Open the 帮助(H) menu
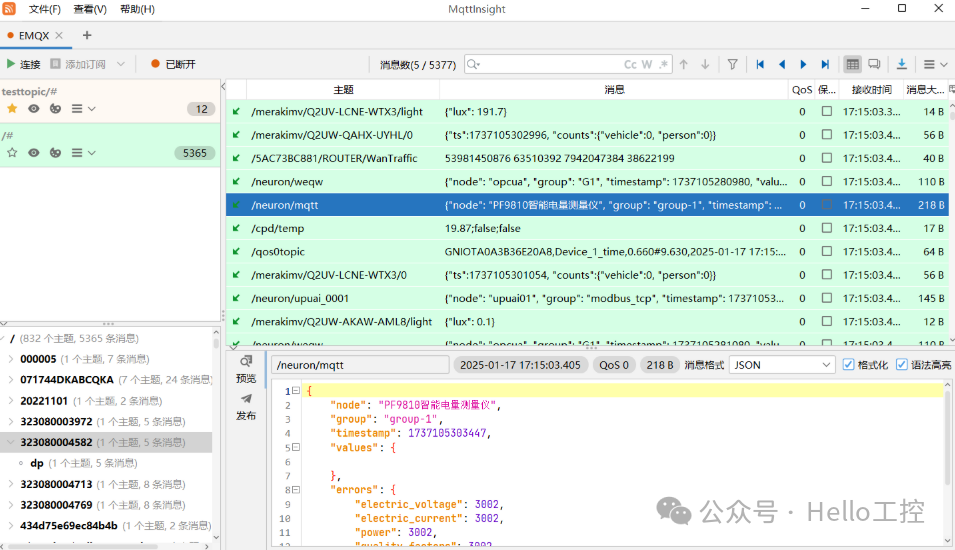 pyautogui.click(x=137, y=9)
